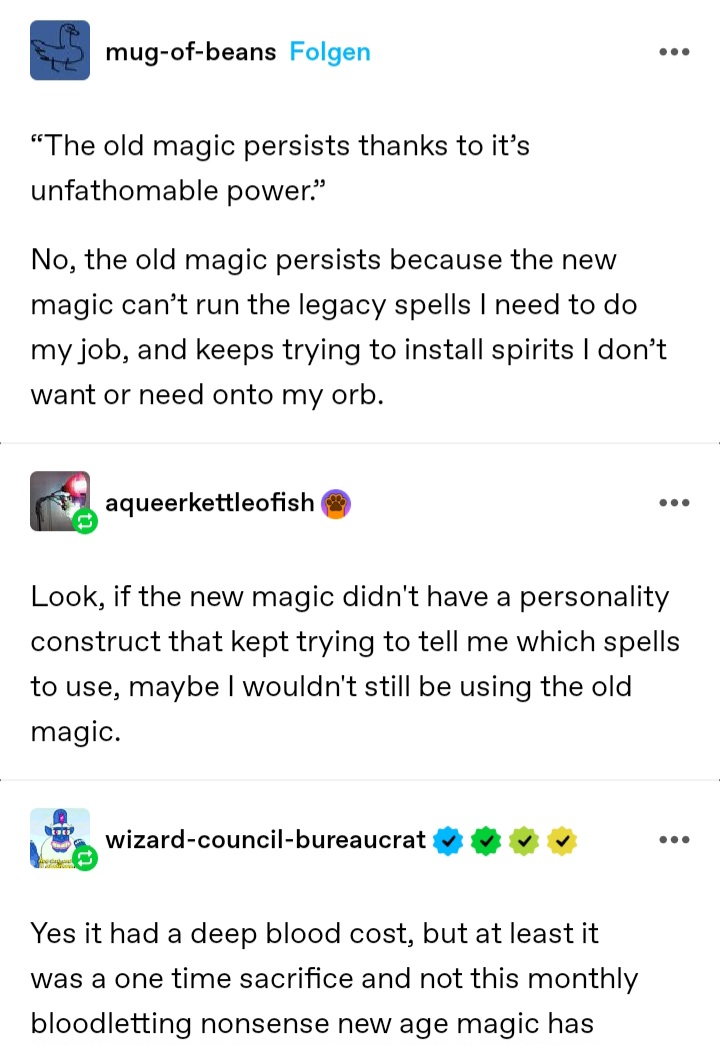
Task: Open options menu for aqueerkettleofish reblog
Action: [x=674, y=503]
